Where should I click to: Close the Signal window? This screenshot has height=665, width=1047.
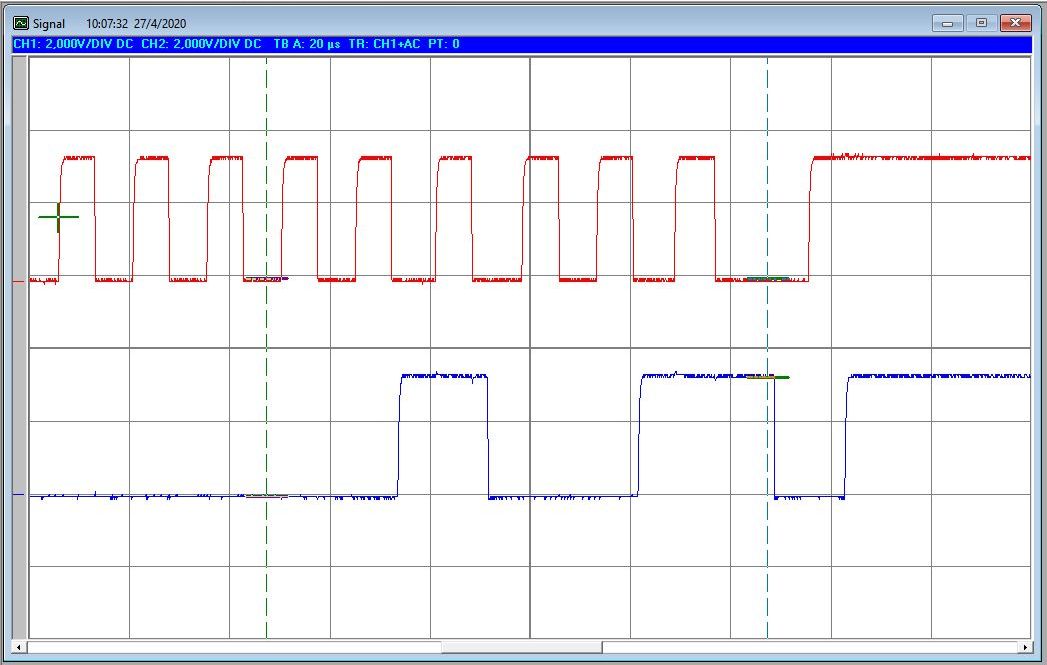pyautogui.click(x=1016, y=23)
